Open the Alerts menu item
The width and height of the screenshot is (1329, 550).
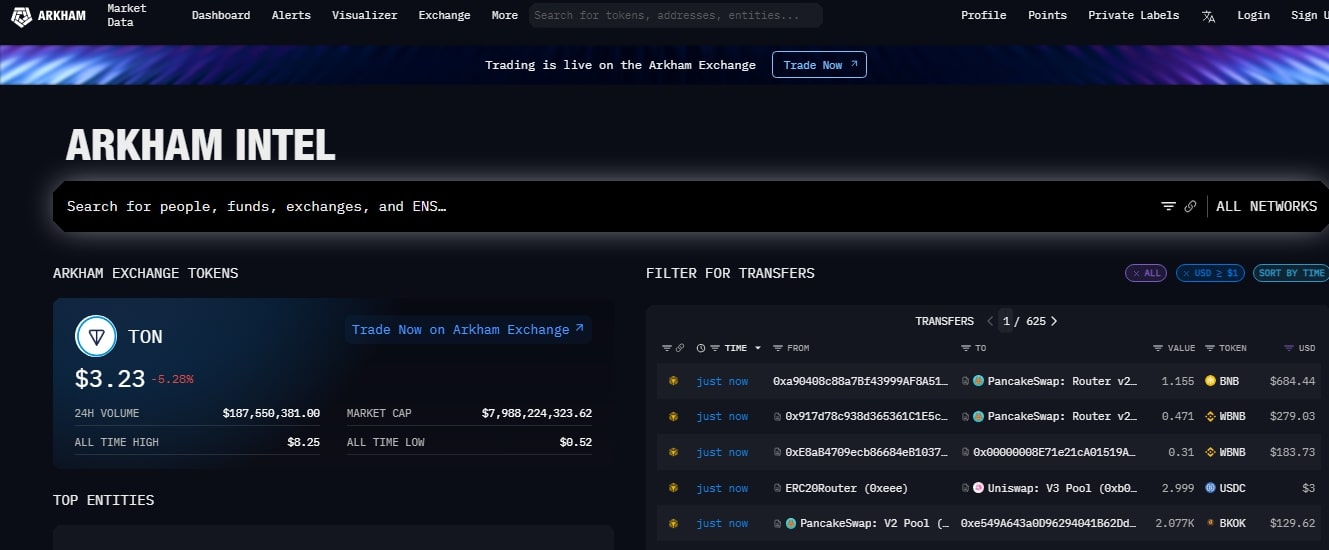(291, 15)
